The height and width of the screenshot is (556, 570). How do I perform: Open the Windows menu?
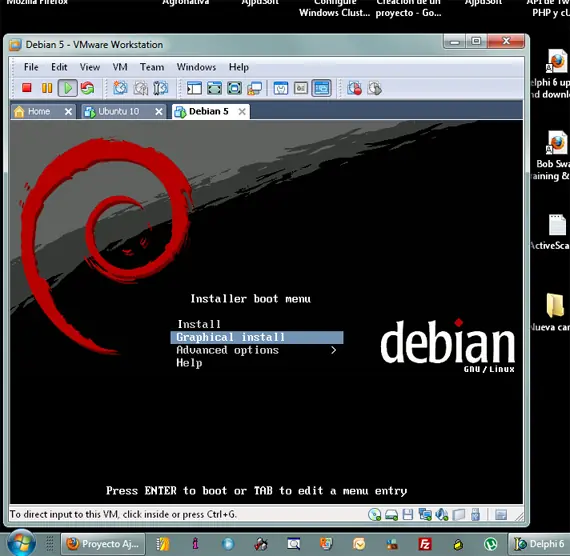pos(196,67)
